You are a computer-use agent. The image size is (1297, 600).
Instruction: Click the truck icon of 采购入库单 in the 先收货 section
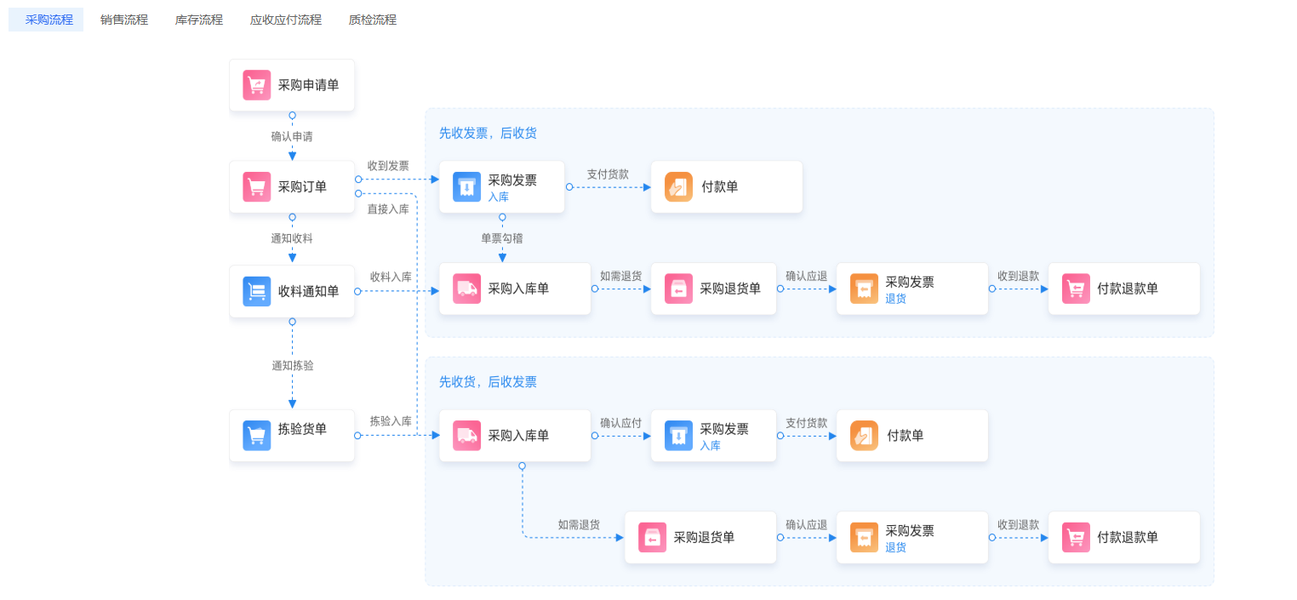coord(467,436)
